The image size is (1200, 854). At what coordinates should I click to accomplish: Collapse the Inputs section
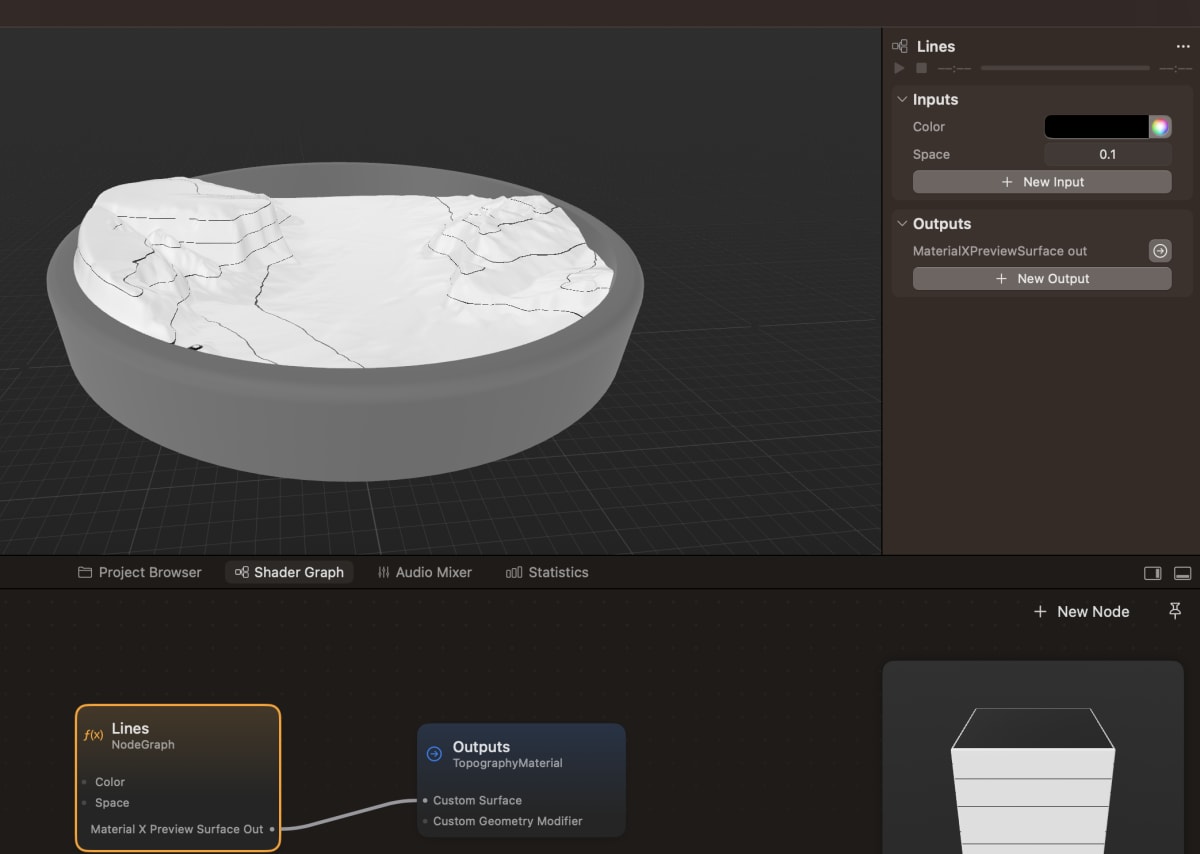(x=902, y=100)
